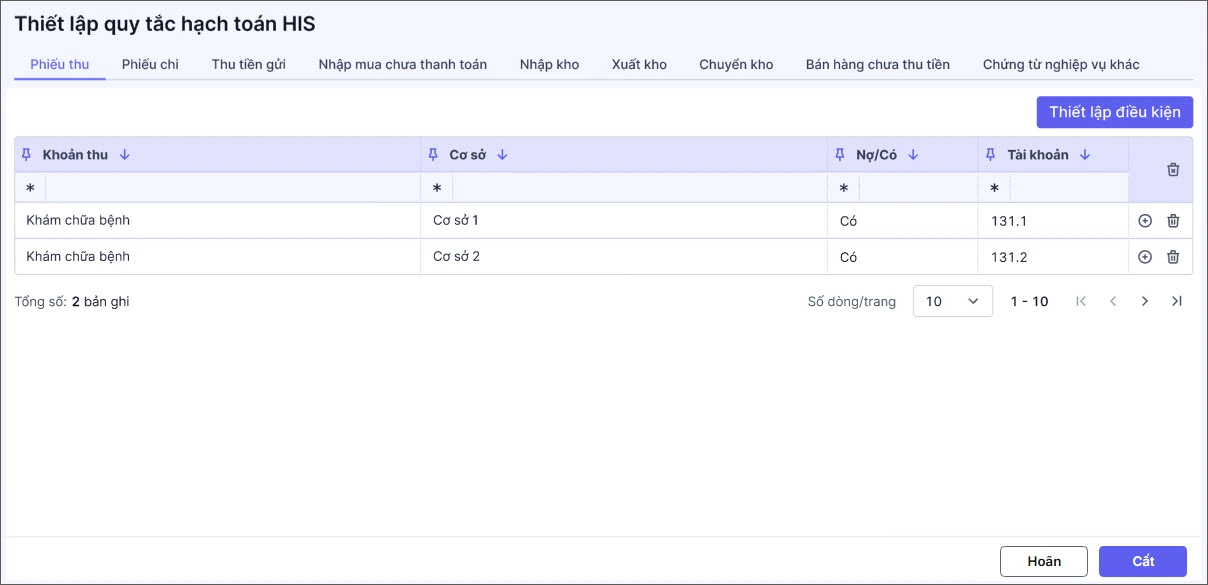
Task: Click the add icon on the Cơ sở 2 row
Action: [x=1145, y=257]
